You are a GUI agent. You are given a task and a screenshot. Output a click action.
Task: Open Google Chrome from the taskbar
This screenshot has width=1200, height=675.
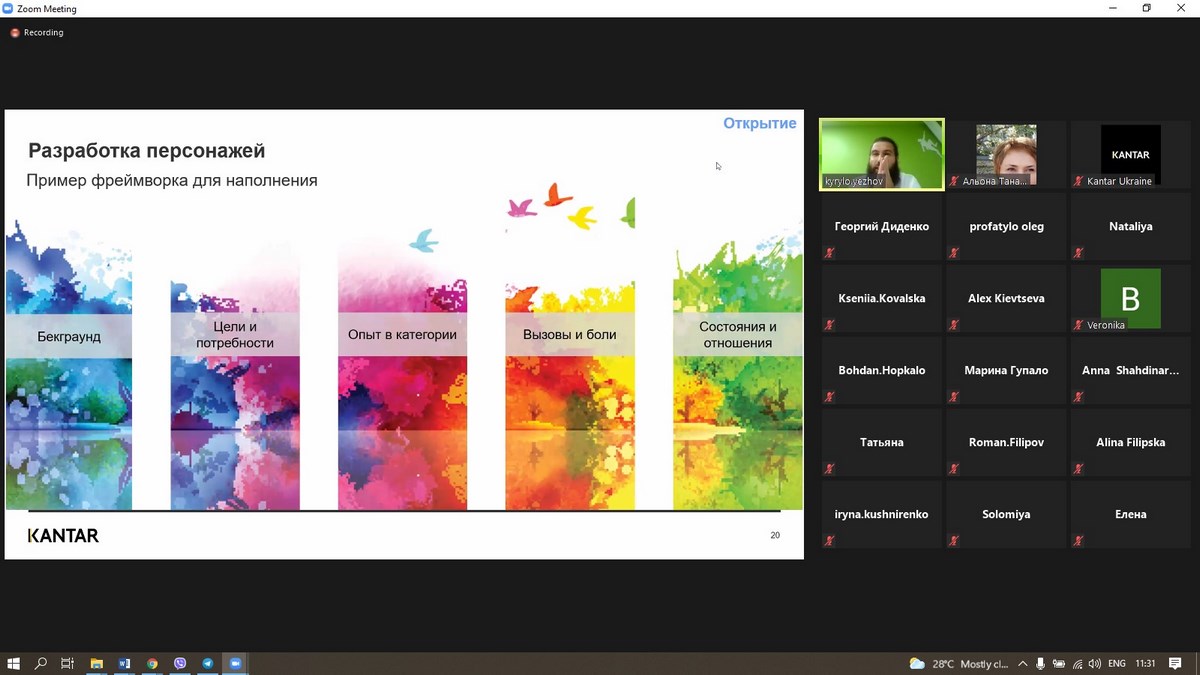coord(152,663)
